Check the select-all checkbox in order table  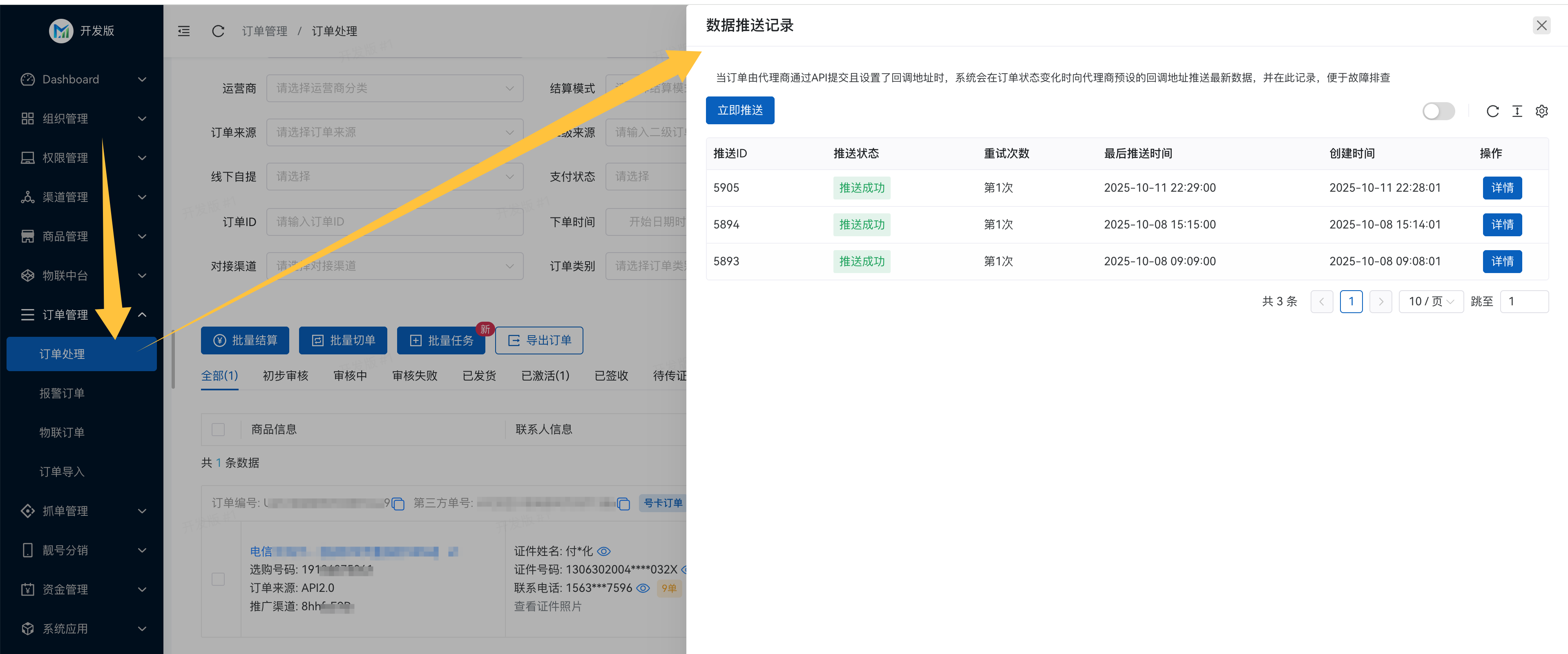click(x=218, y=429)
